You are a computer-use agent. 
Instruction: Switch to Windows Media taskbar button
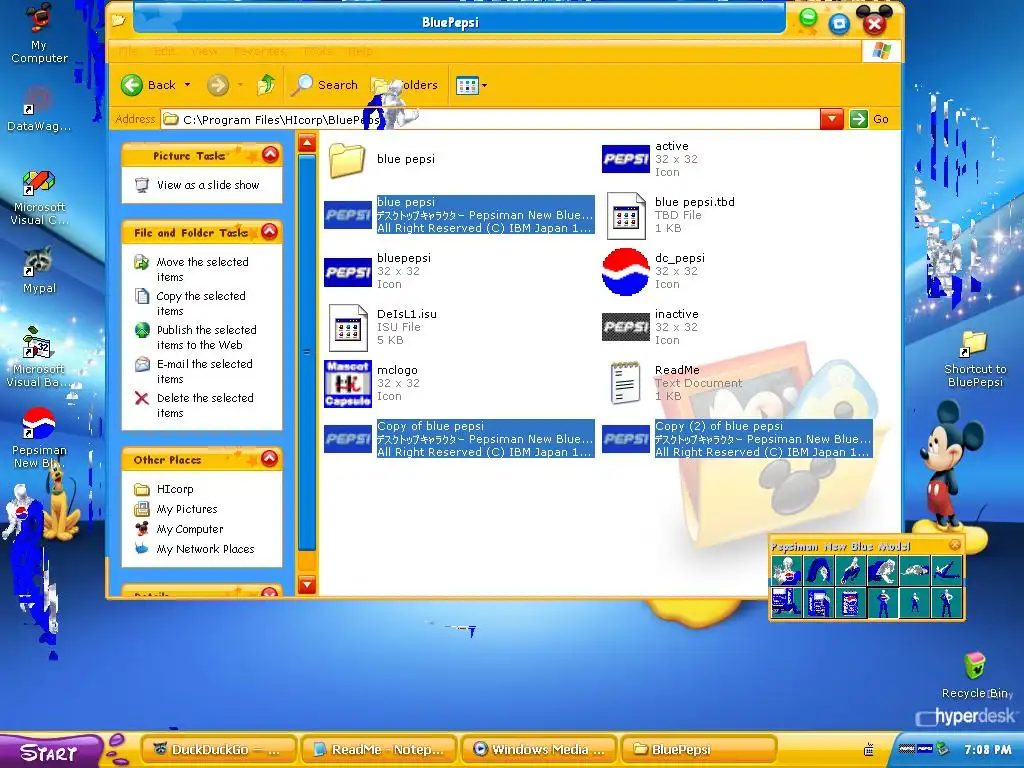(539, 749)
